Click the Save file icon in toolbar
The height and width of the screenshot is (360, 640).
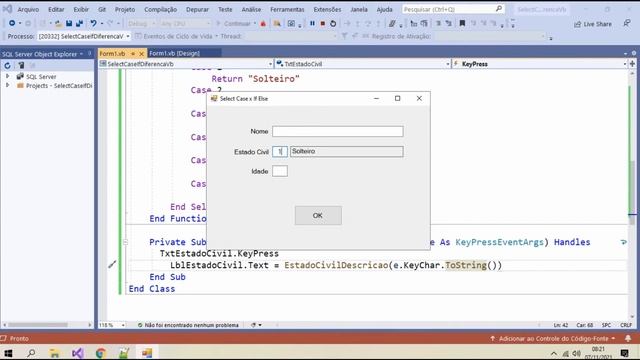[69, 24]
